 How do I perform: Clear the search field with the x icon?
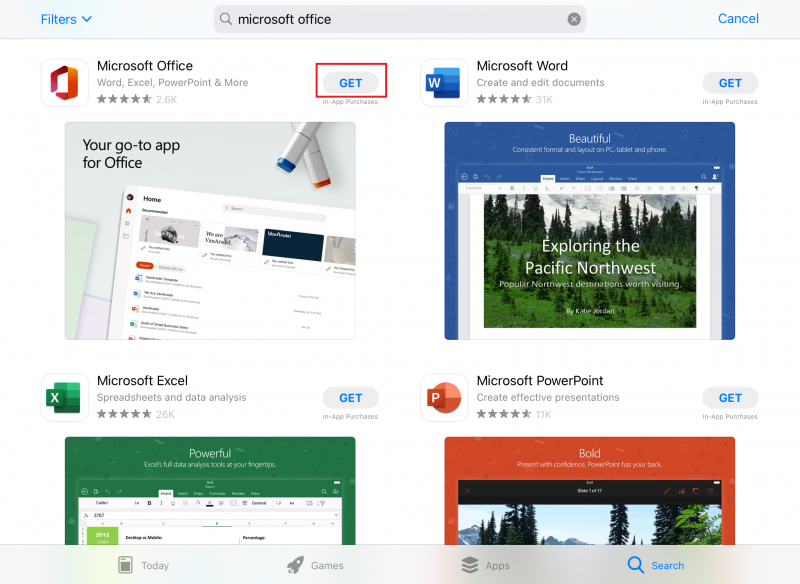[574, 18]
